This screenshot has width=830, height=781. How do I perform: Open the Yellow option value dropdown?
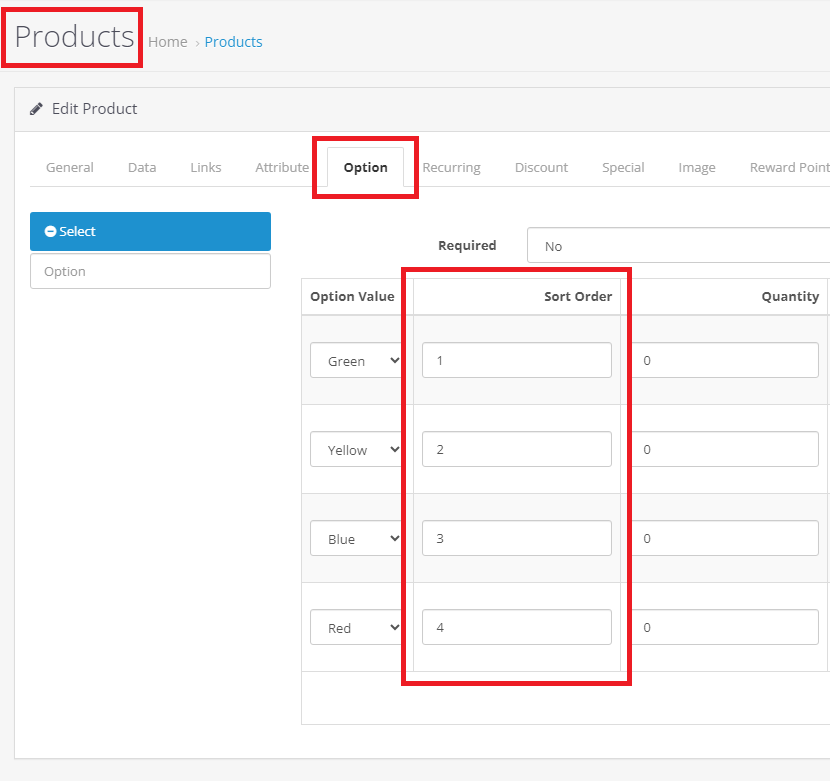point(357,449)
